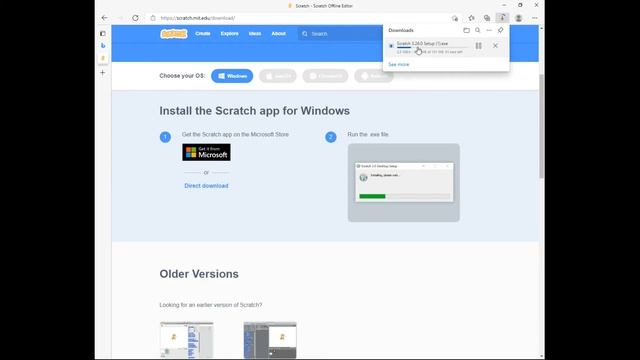Click the lock icon in address bar
This screenshot has height=360, width=640.
(x=153, y=18)
